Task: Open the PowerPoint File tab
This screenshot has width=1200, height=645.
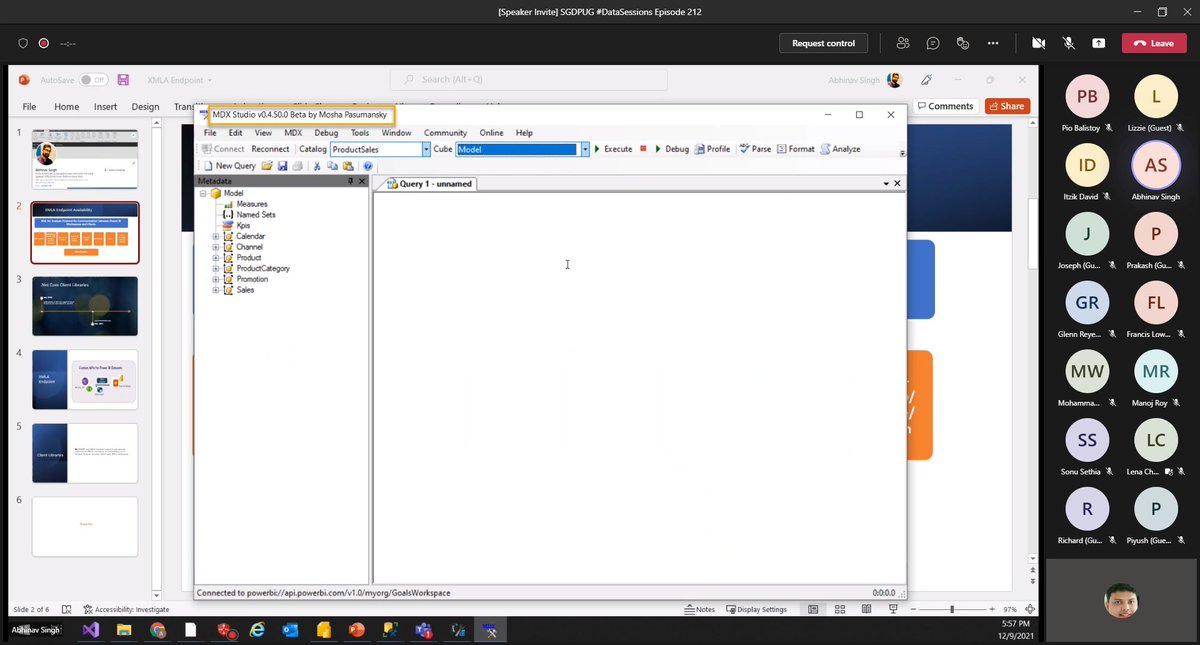Action: coord(30,106)
